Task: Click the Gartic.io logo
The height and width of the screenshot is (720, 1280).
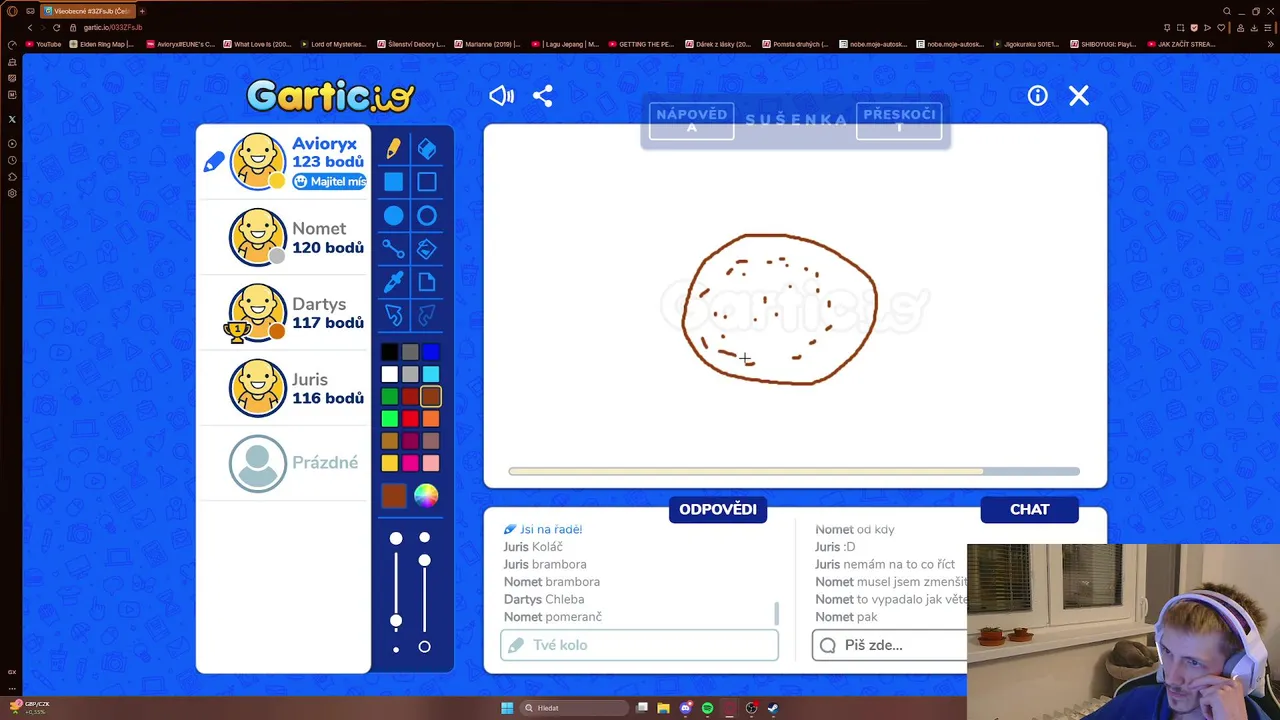Action: point(330,95)
